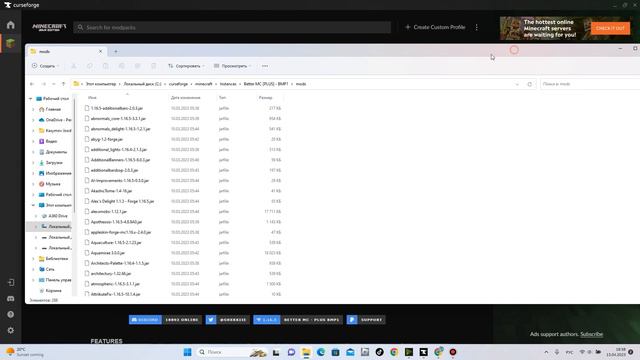Click the Share toolbar icon in Explorer

(x=138, y=66)
